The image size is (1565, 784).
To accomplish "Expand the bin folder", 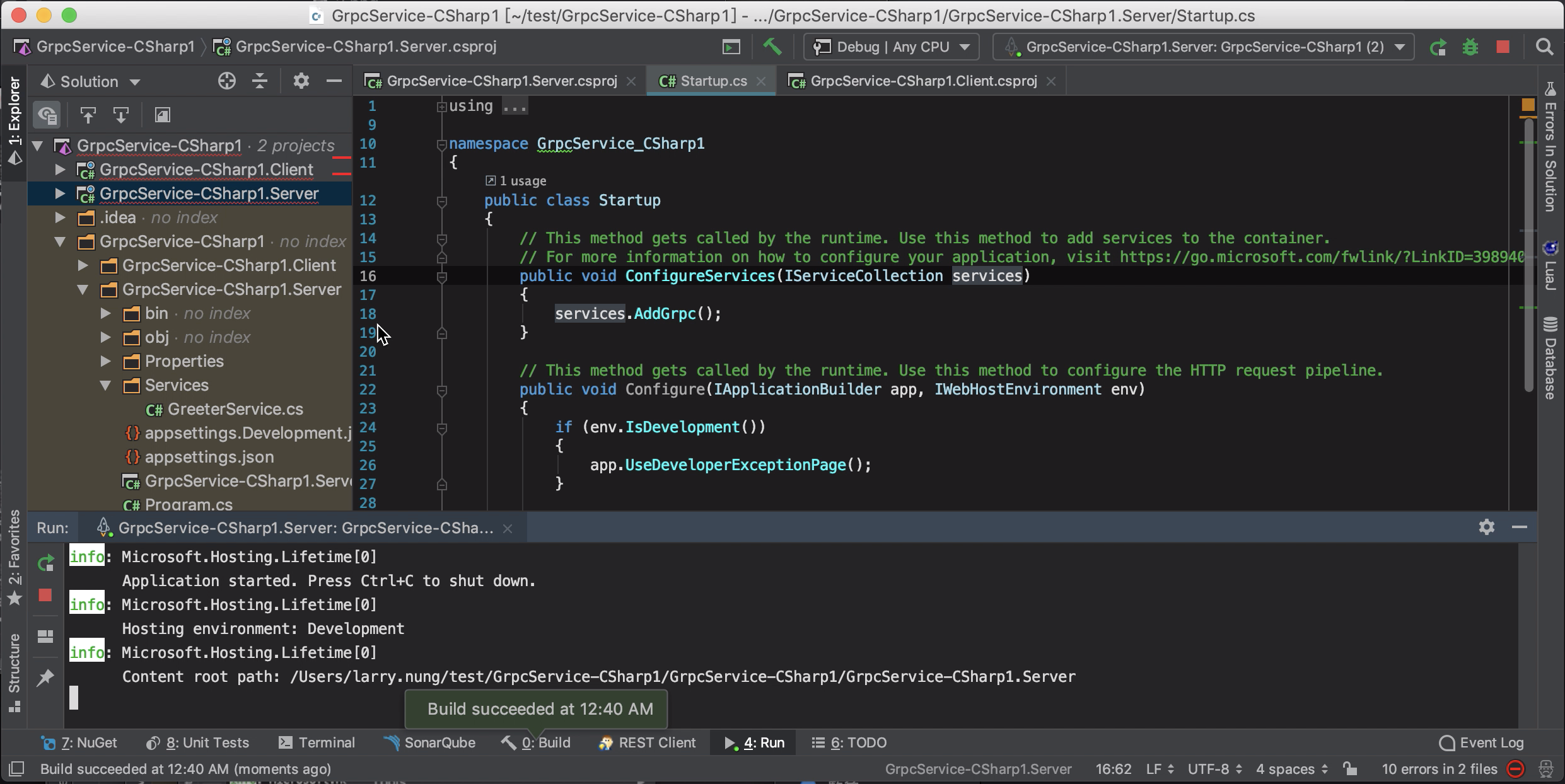I will (105, 313).
